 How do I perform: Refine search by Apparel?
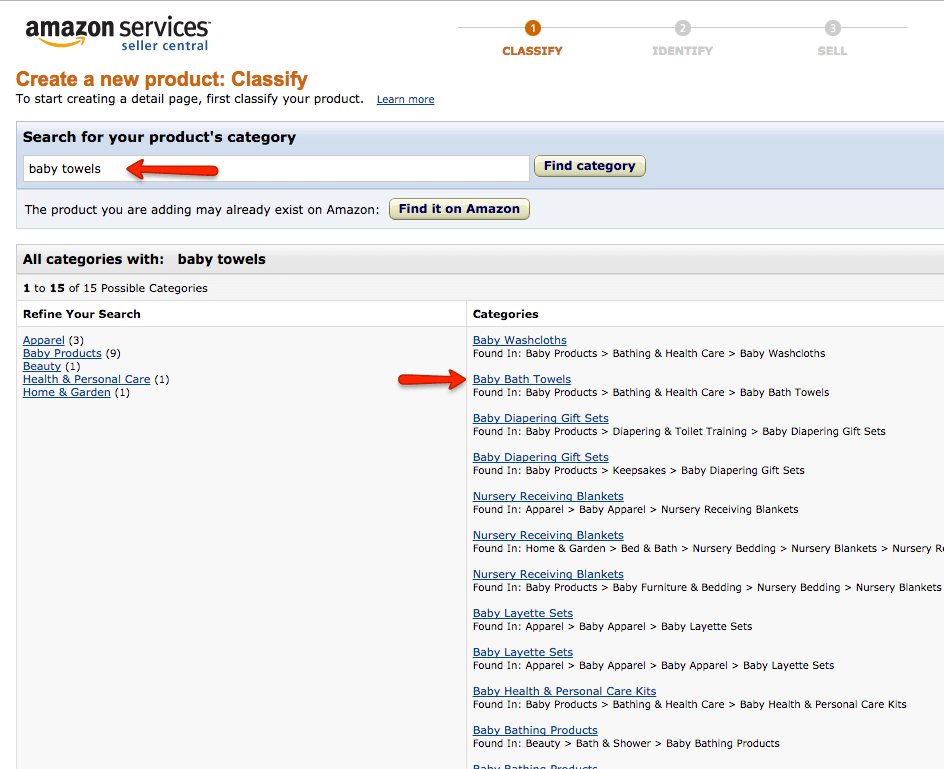43,340
